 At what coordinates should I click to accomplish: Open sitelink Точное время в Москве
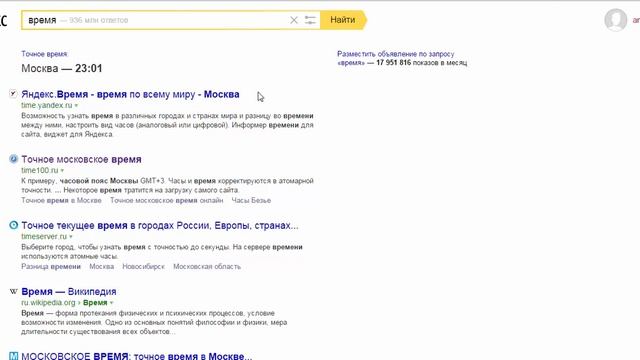61,200
